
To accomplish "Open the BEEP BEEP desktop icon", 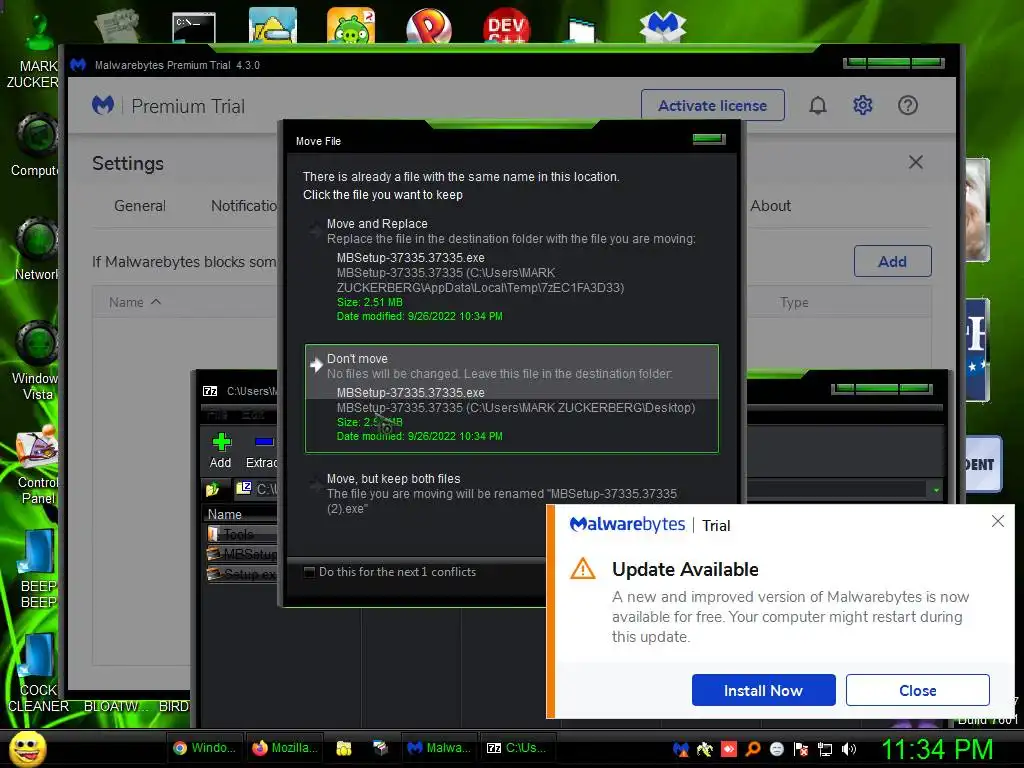I will click(38, 568).
